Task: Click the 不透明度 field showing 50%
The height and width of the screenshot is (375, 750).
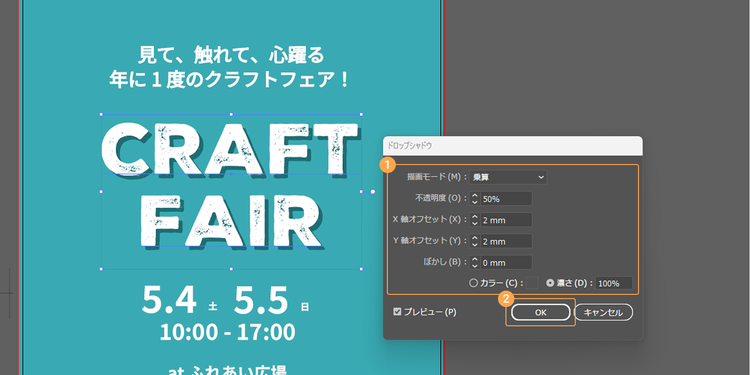Action: click(x=506, y=199)
